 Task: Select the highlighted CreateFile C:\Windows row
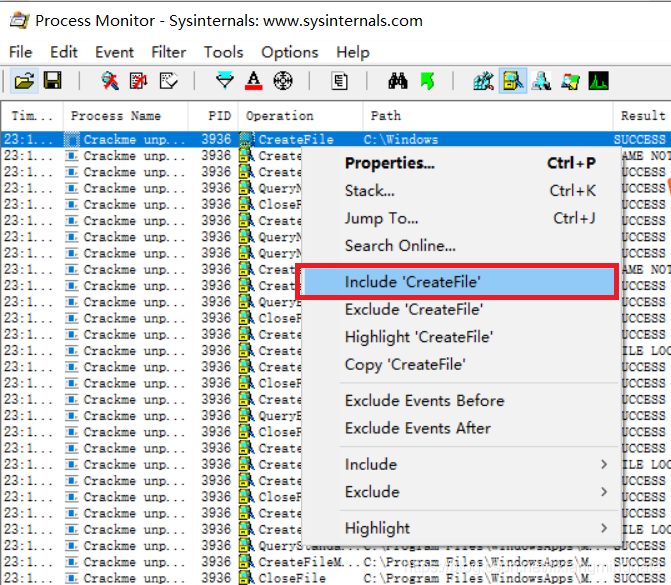336,139
